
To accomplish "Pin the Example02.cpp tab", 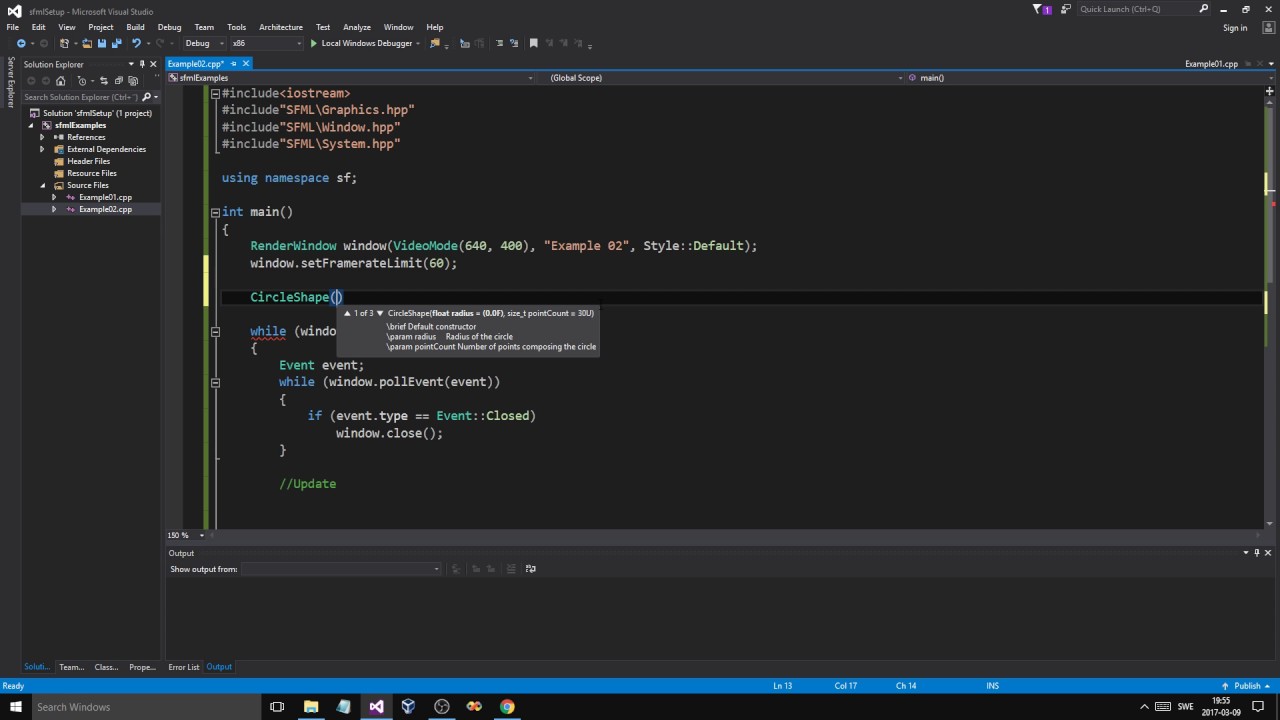I will (x=234, y=63).
